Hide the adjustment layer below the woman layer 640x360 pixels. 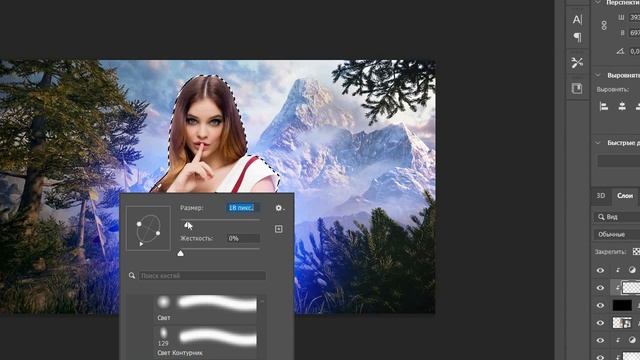[x=600, y=340]
